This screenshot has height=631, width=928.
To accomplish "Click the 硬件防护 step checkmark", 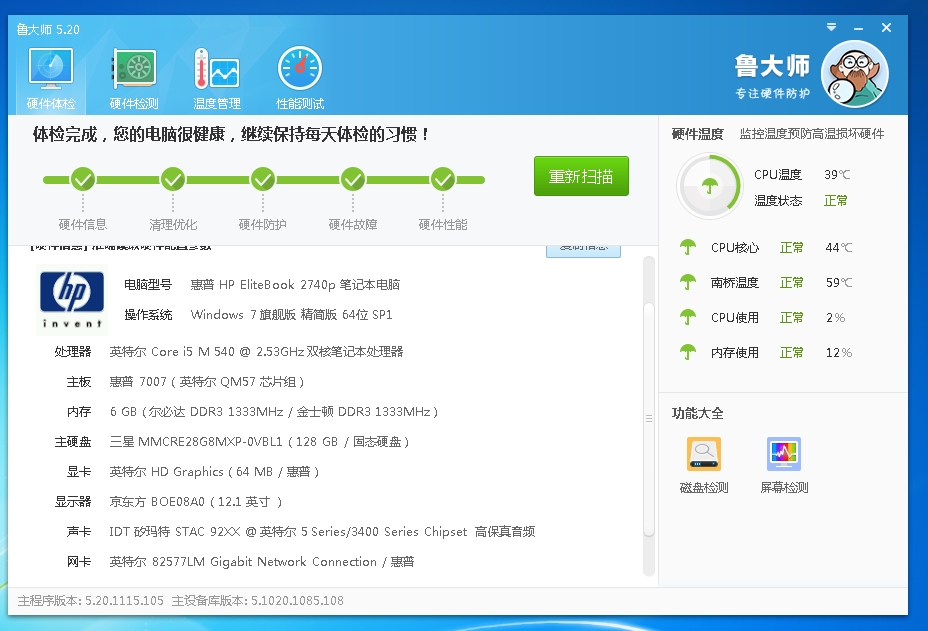I will click(263, 179).
